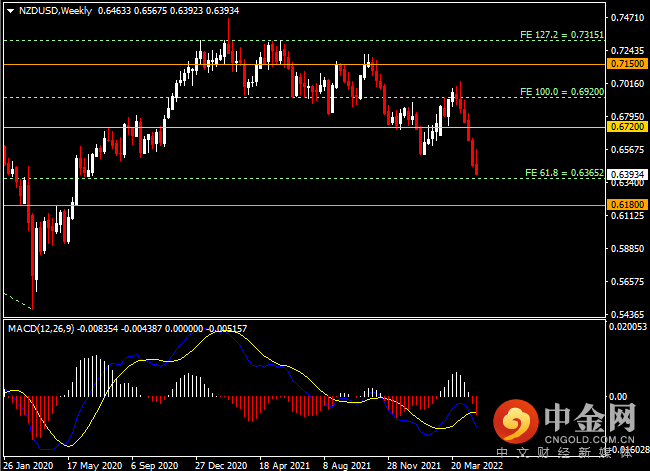The width and height of the screenshot is (650, 471).
Task: Click the FE 127.2 = 0.73151 label
Action: pyautogui.click(x=561, y=35)
